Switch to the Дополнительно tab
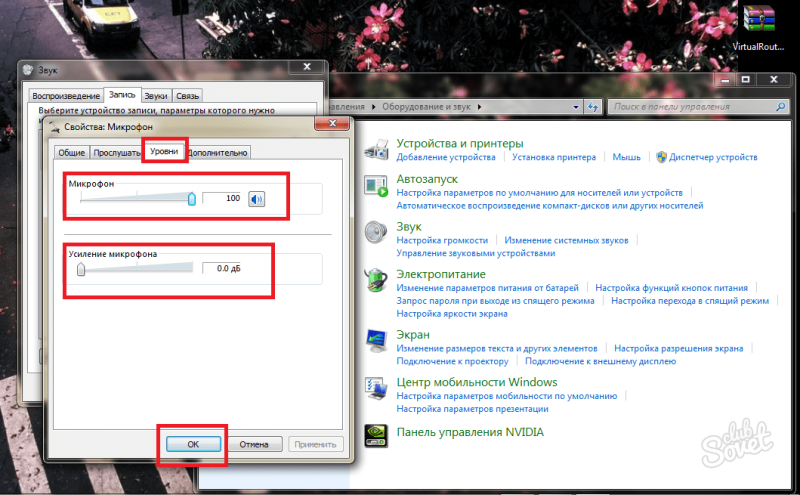This screenshot has width=800, height=495. point(218,153)
